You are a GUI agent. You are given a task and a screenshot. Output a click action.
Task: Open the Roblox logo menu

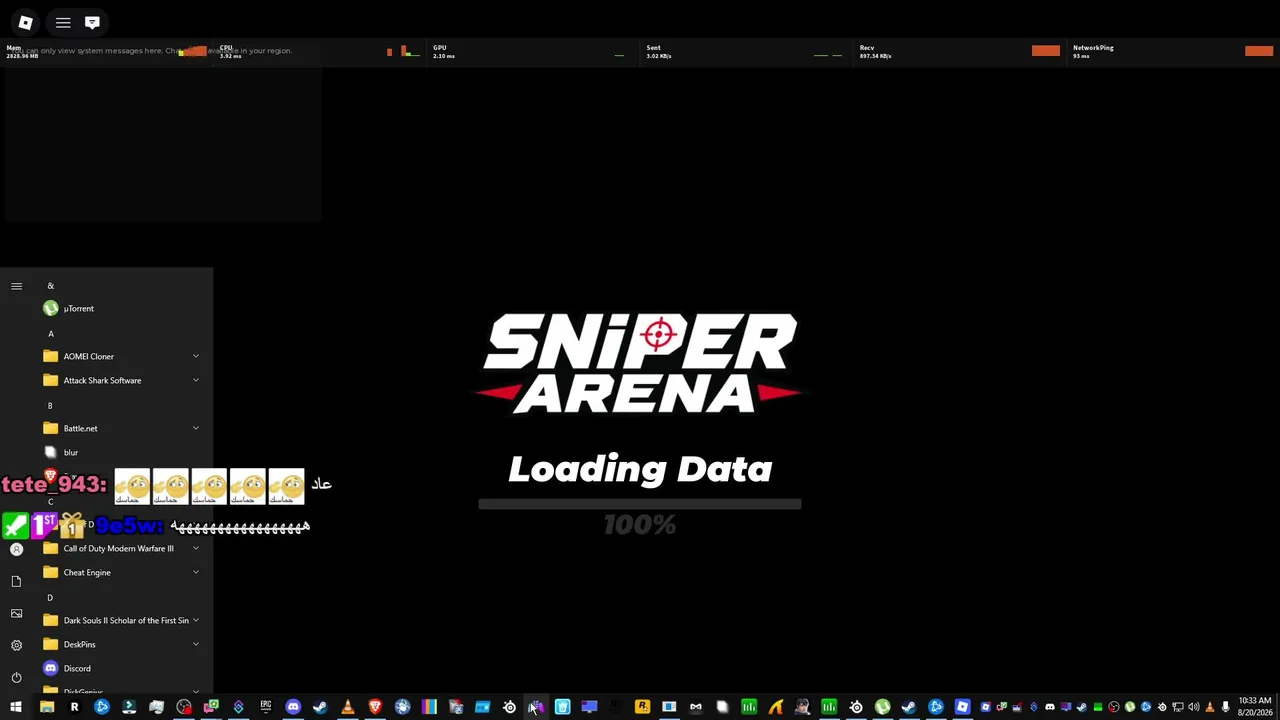click(x=25, y=22)
